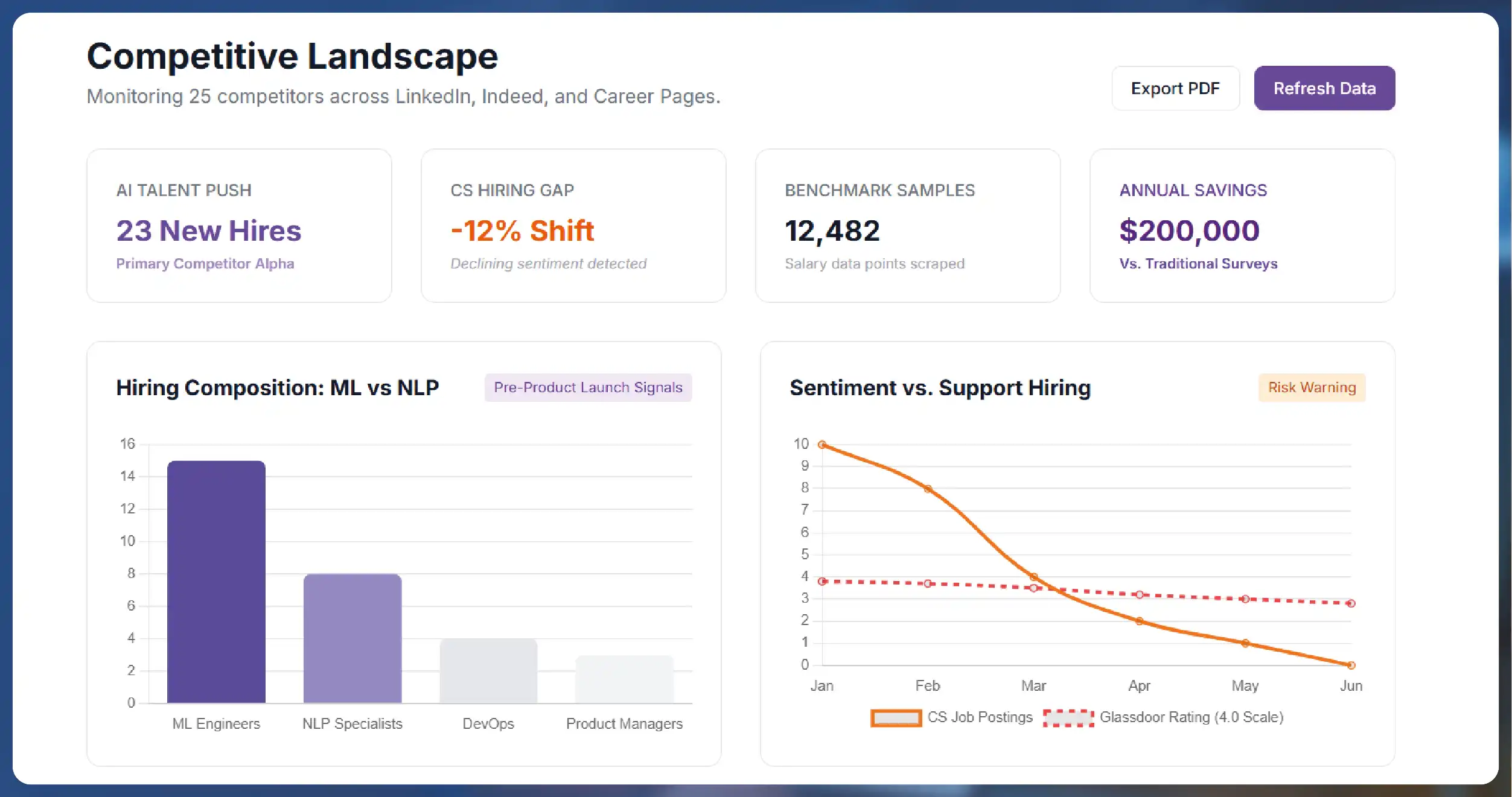1512x797 pixels.
Task: Select the January CS Job Postings data point
Action: pos(821,444)
